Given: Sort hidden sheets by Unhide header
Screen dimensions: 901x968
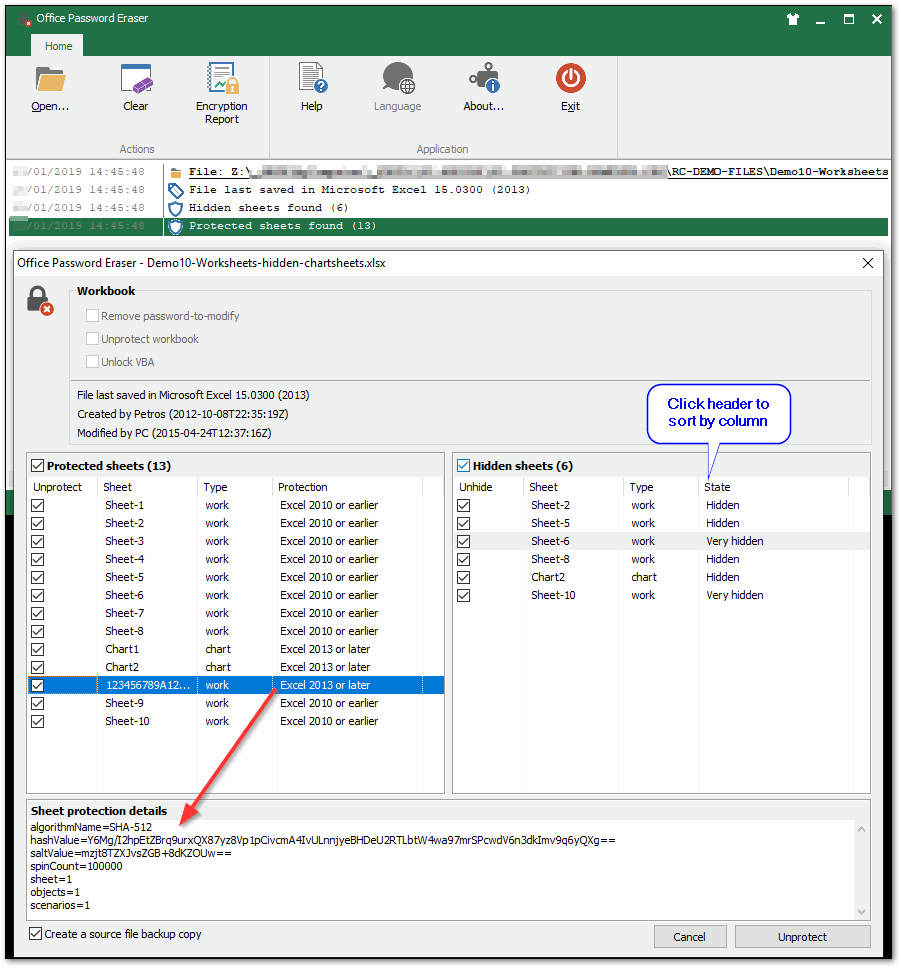Looking at the screenshot, I should point(489,487).
